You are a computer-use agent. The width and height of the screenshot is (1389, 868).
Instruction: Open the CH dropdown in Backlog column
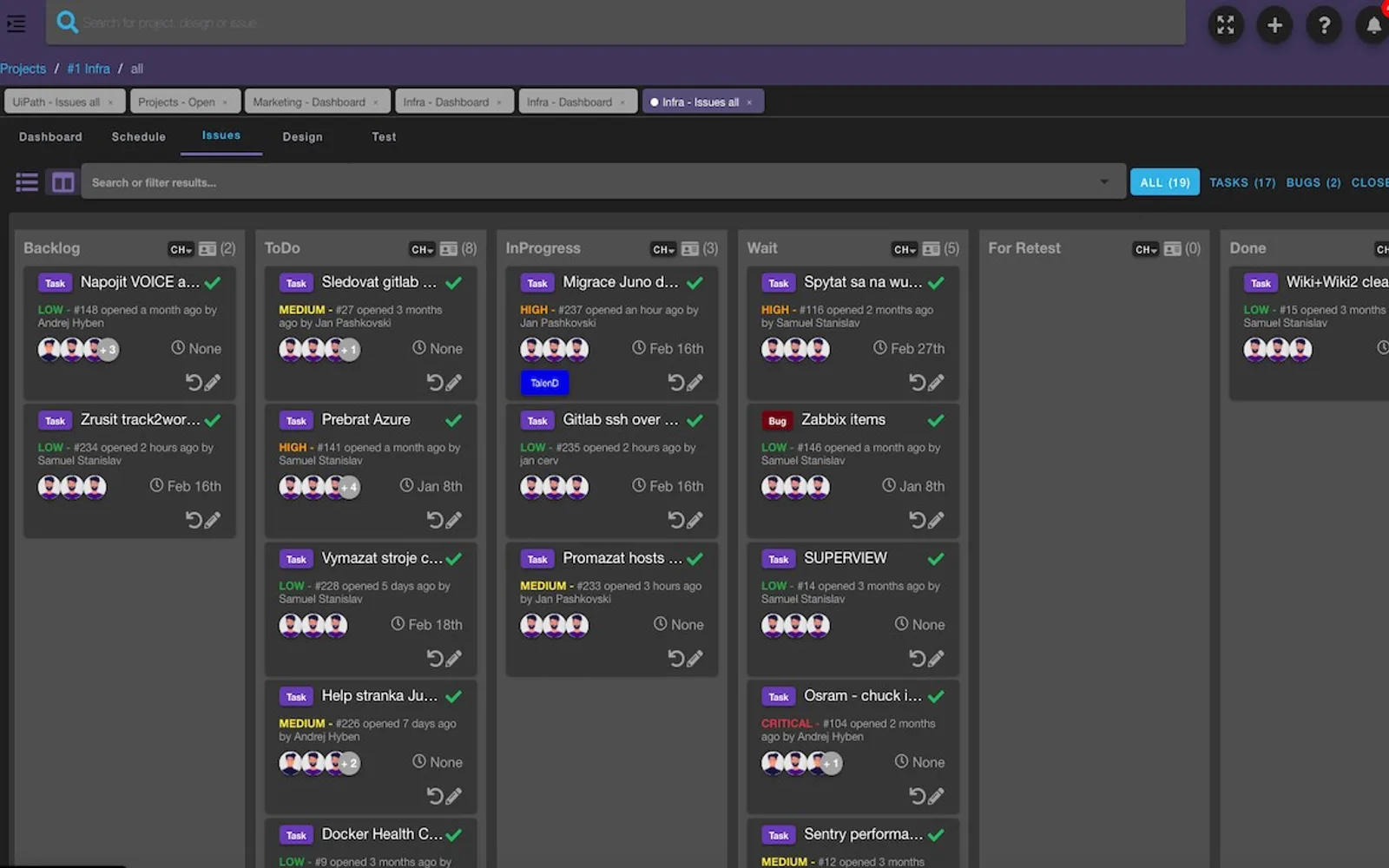coord(181,250)
